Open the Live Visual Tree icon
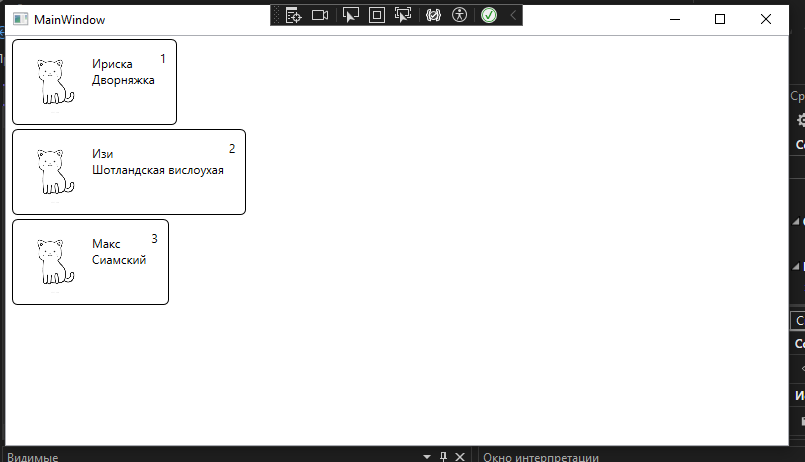The image size is (805, 462). [x=294, y=15]
